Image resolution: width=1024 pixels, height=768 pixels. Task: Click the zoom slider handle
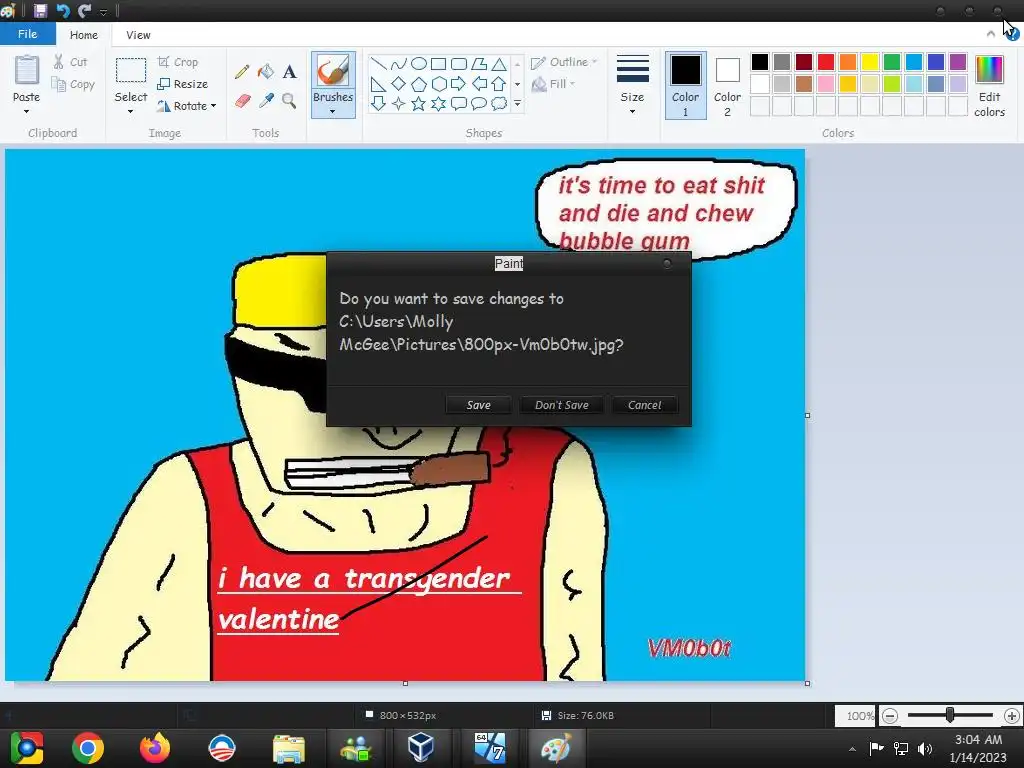pos(950,716)
